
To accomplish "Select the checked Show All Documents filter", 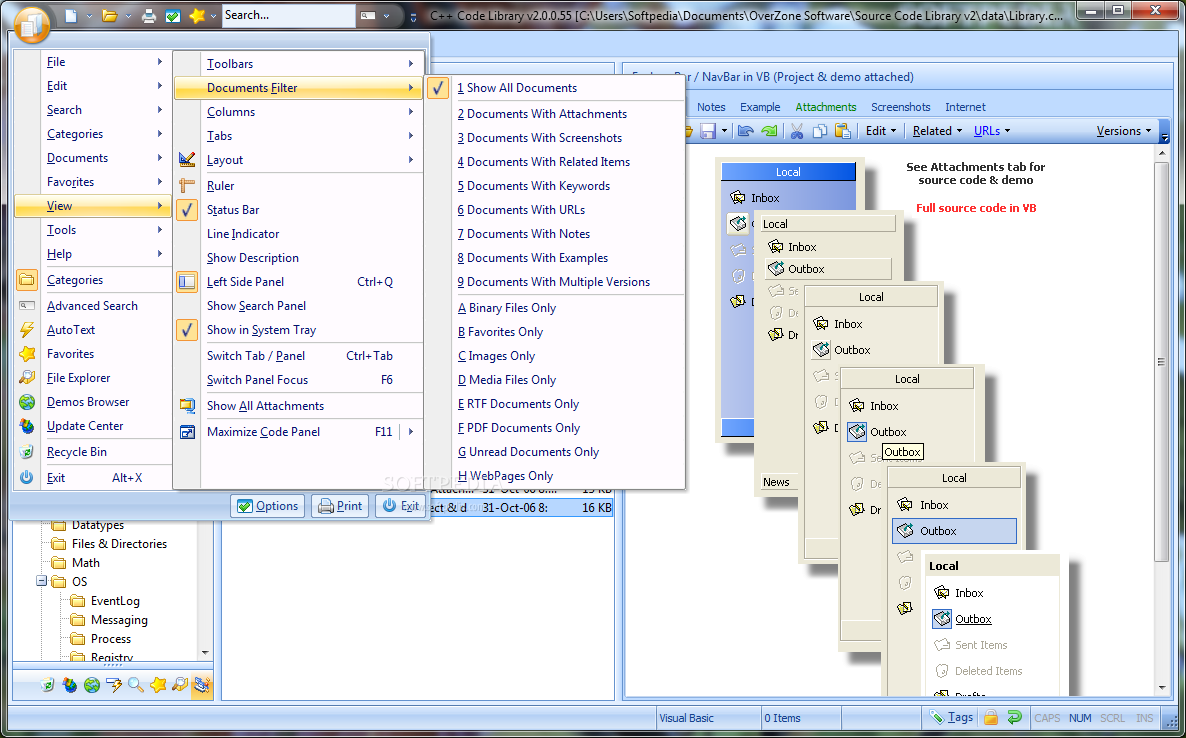I will click(555, 88).
